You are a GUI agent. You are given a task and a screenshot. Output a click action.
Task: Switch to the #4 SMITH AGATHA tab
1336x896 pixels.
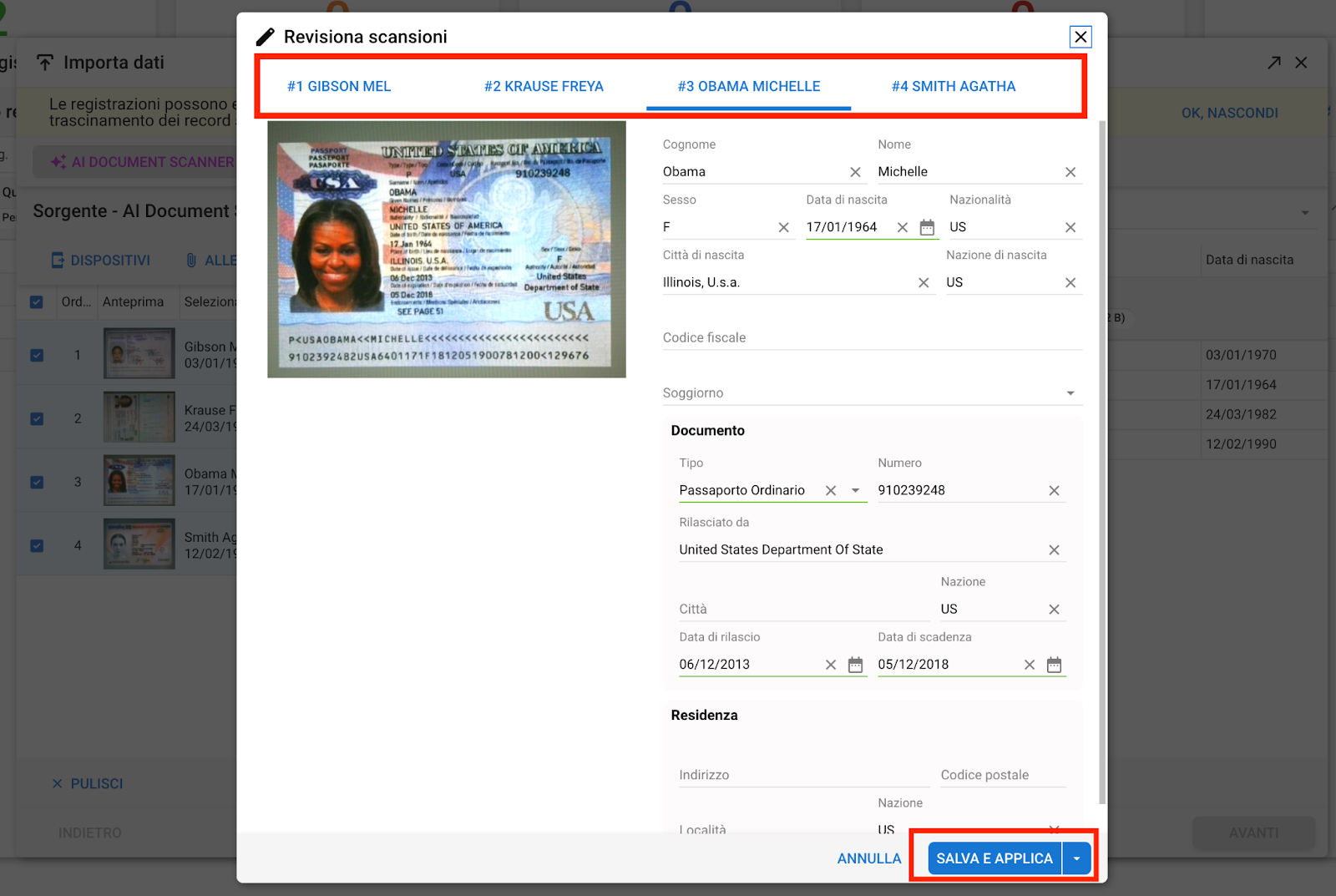[x=953, y=87]
